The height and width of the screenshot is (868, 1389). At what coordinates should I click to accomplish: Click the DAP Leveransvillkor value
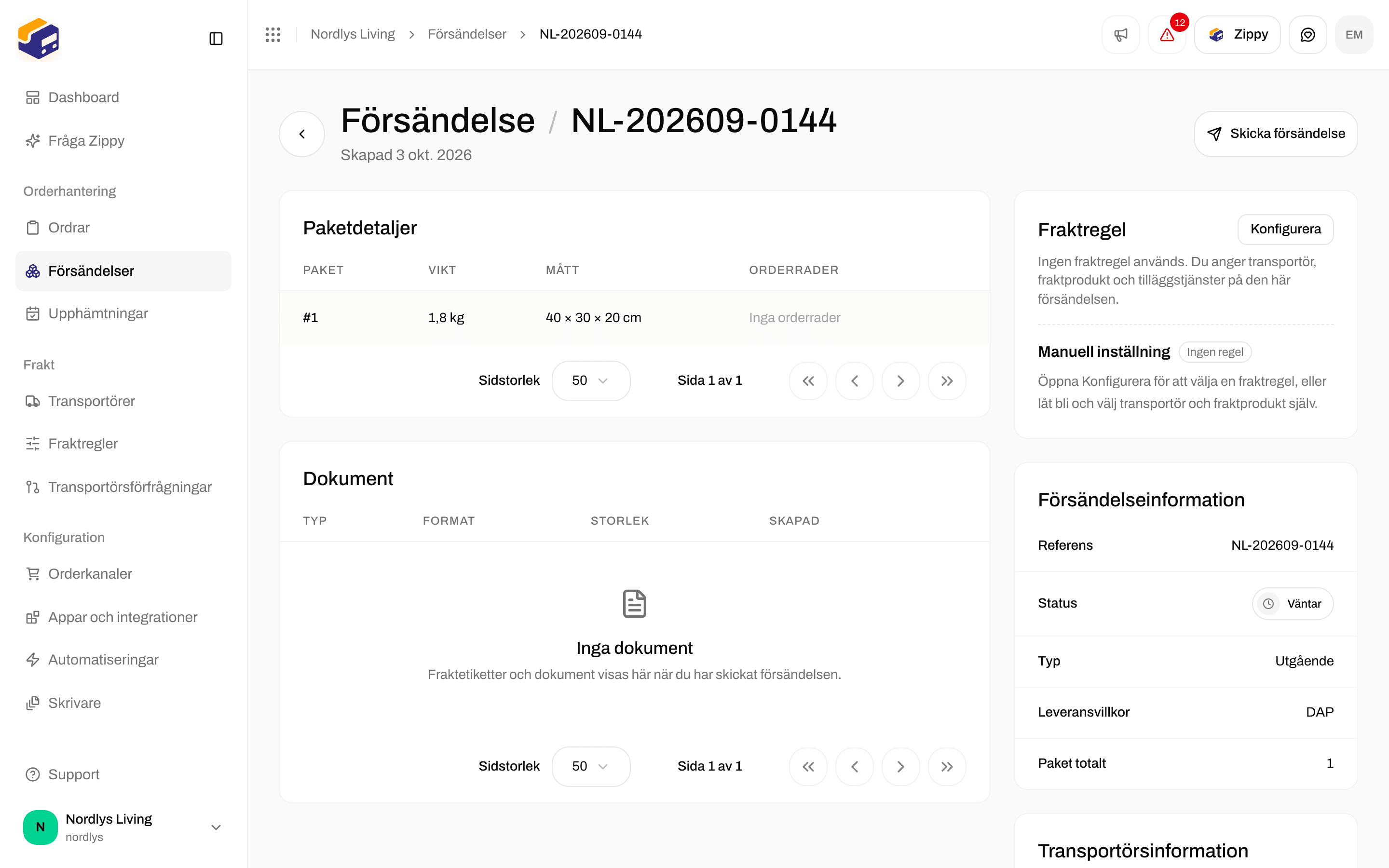[1320, 712]
